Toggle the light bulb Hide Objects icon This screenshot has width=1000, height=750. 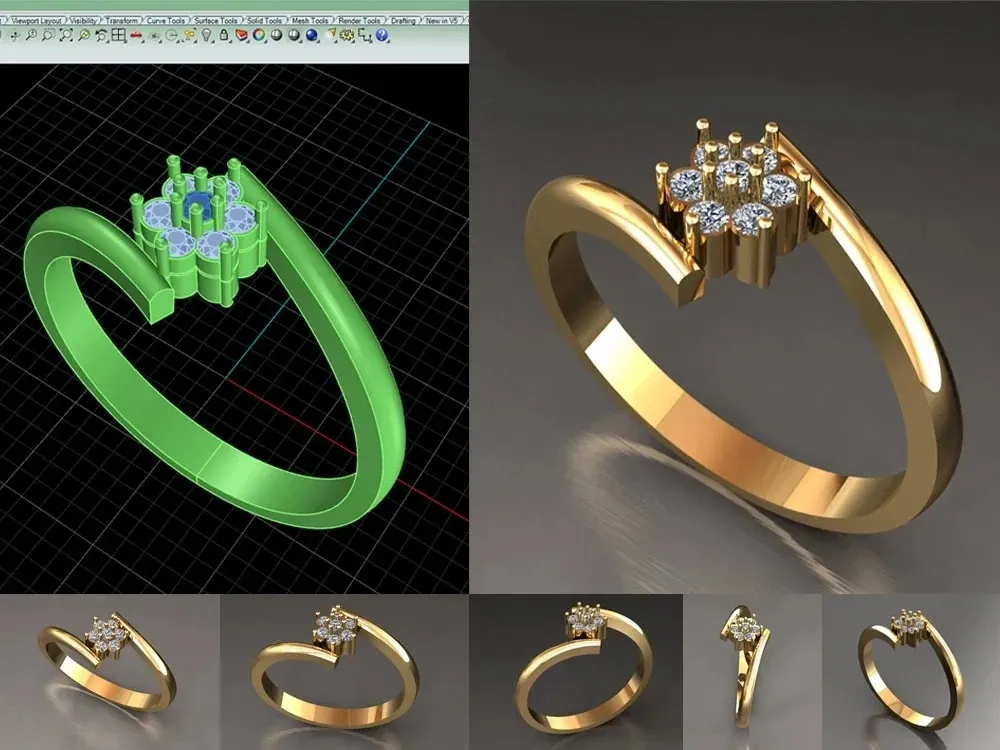(x=206, y=35)
